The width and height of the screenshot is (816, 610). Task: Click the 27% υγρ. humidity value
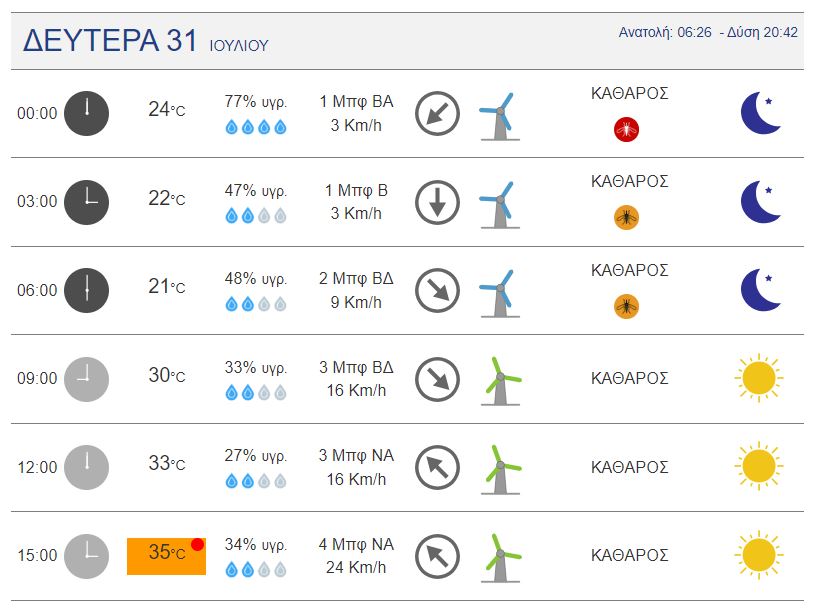point(256,455)
